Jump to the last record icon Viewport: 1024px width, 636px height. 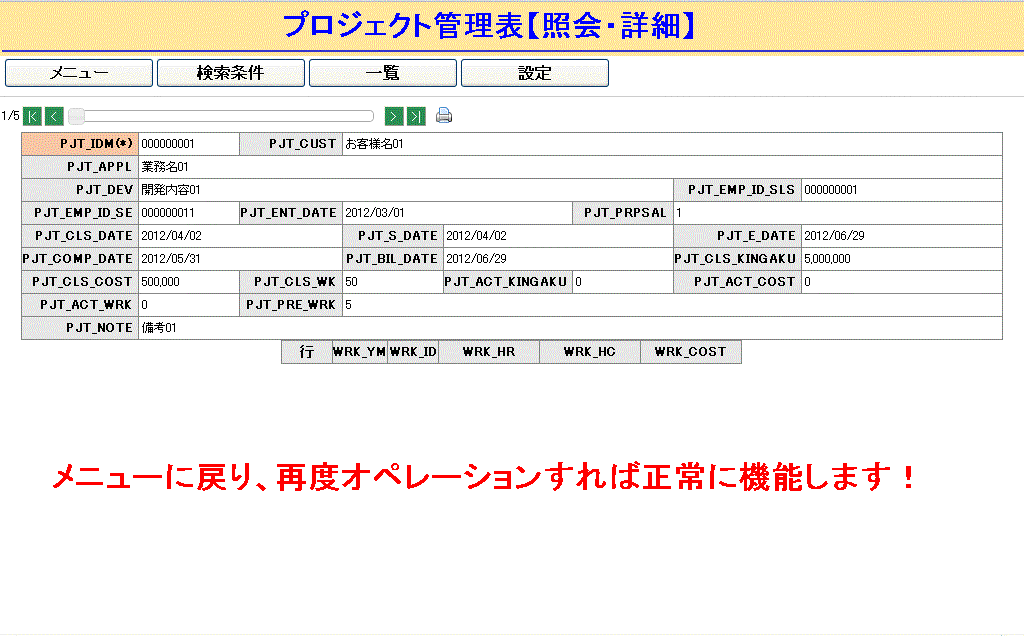click(x=416, y=116)
